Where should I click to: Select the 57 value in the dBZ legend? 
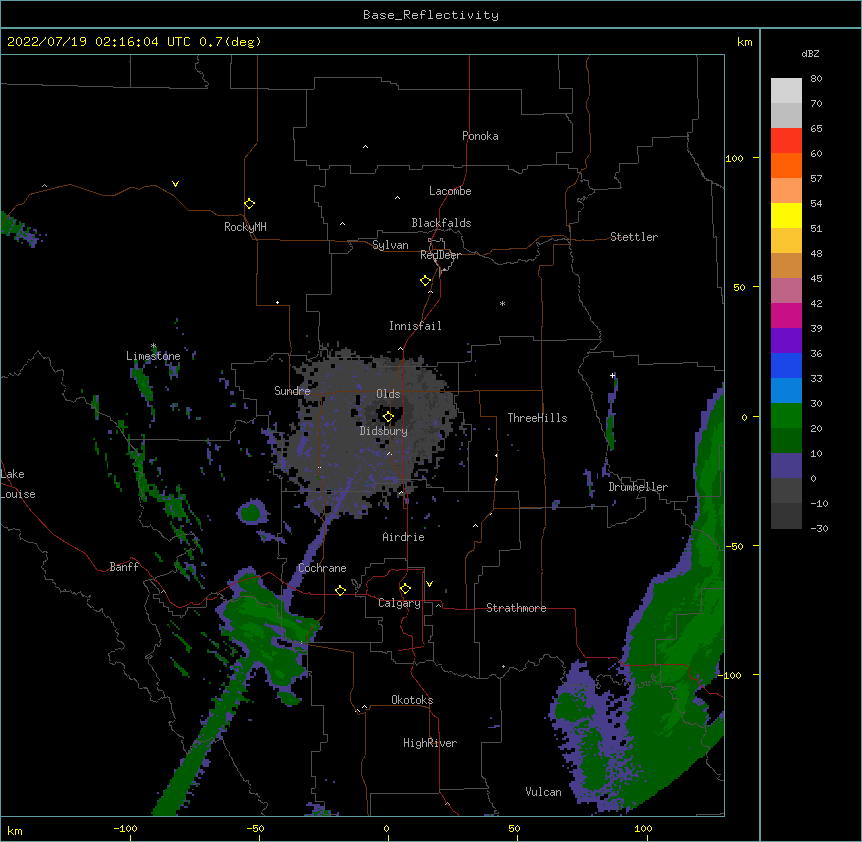coord(816,179)
